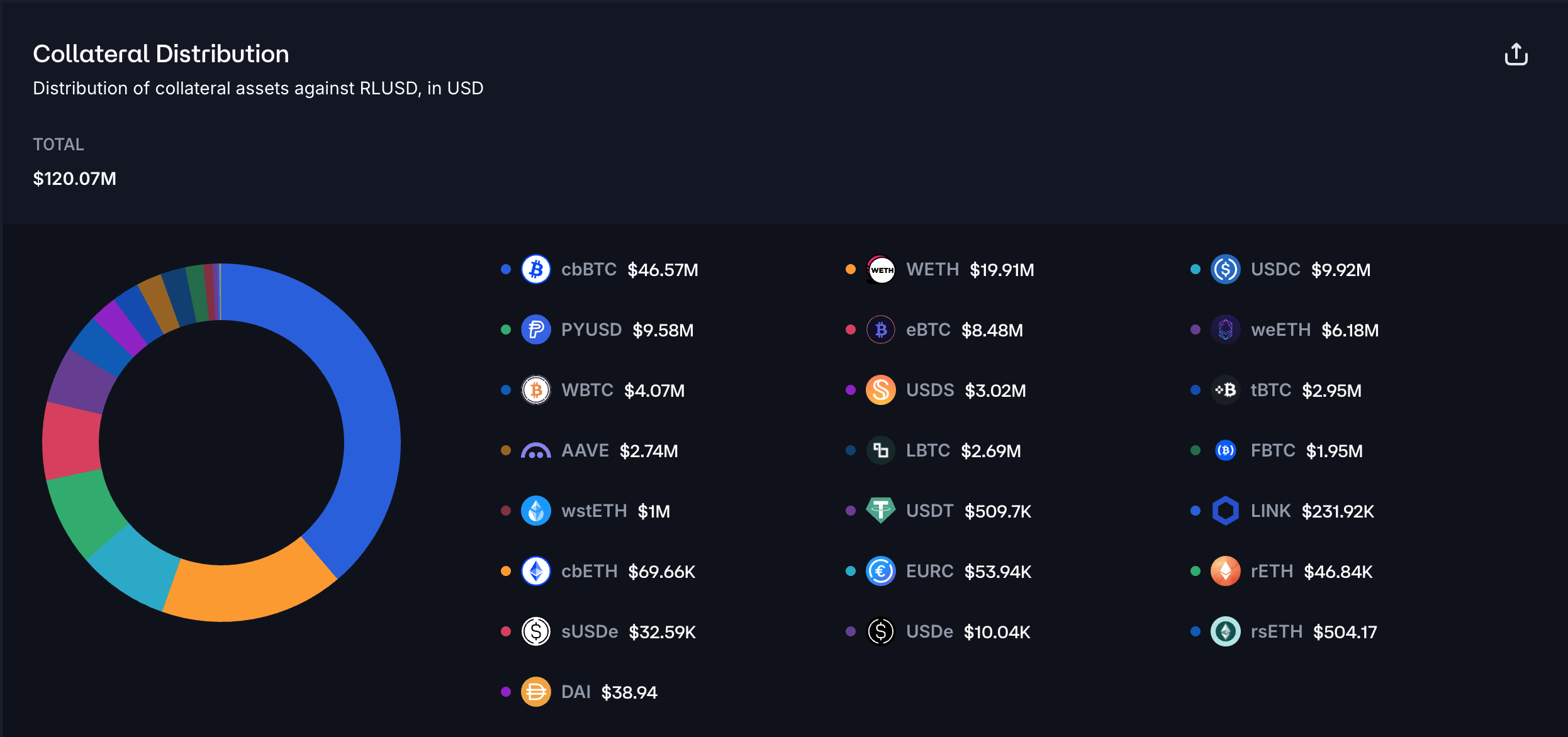
Task: Click the EURC euro icon
Action: tap(881, 571)
